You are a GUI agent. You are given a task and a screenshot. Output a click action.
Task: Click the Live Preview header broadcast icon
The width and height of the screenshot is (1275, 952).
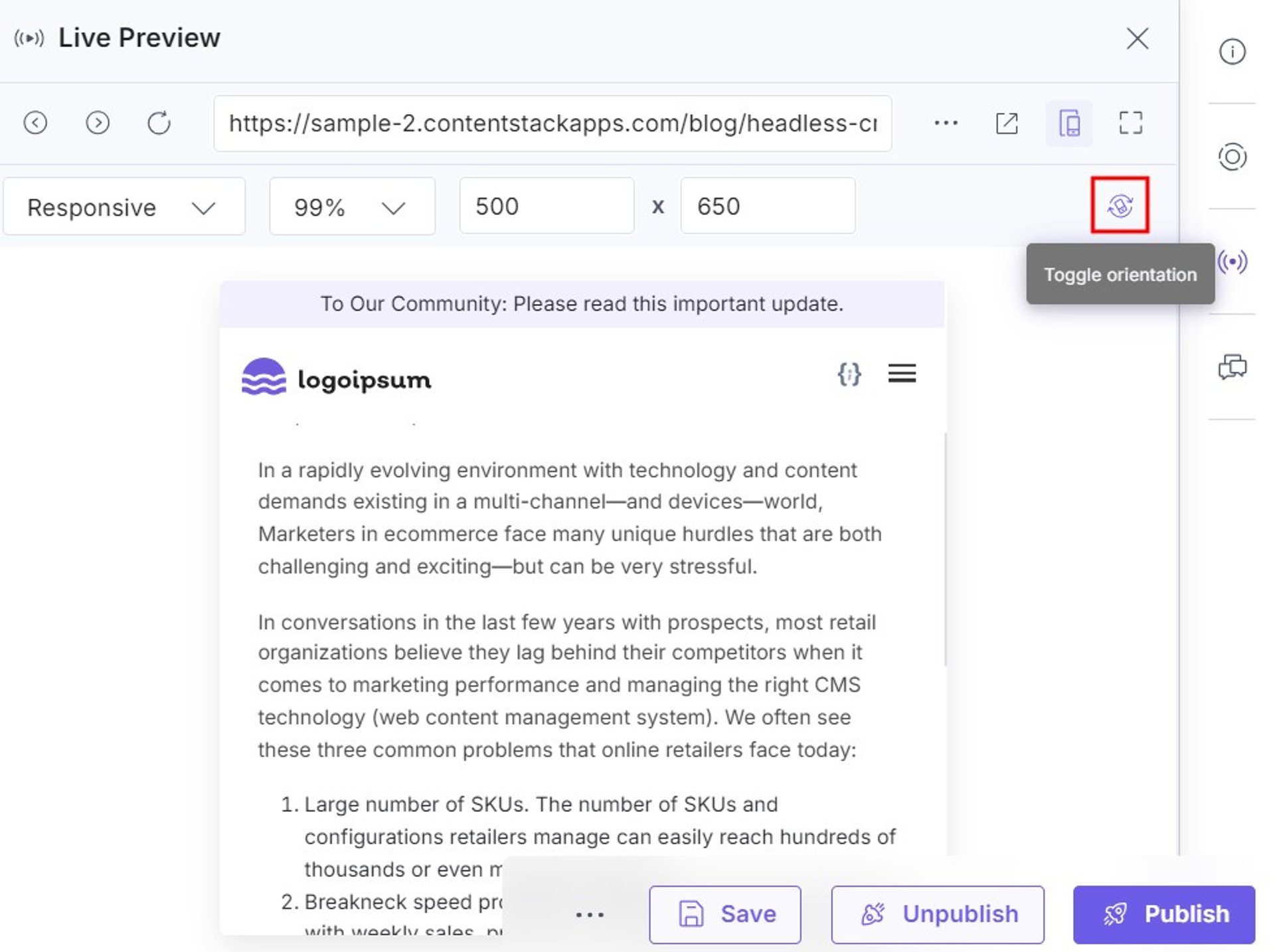point(29,38)
